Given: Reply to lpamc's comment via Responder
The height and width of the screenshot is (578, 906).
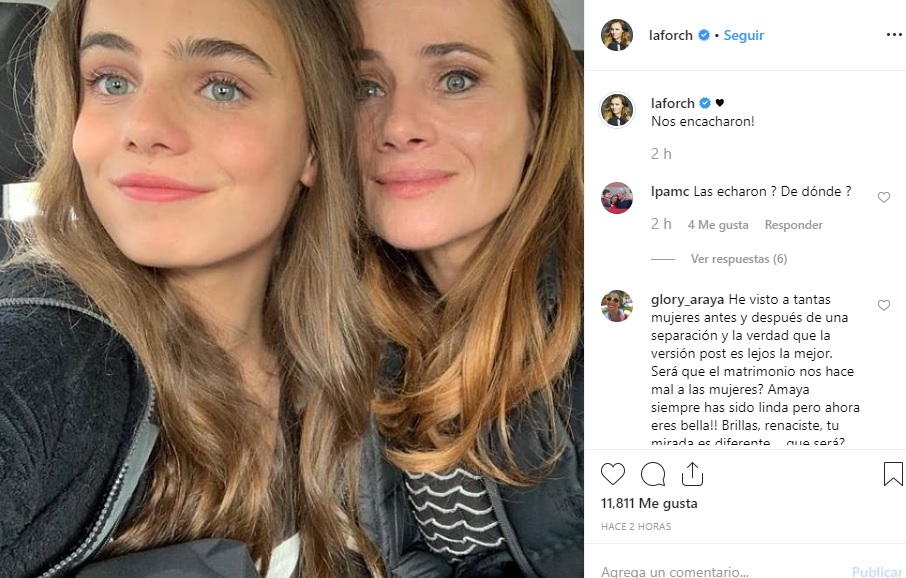Looking at the screenshot, I should coord(793,225).
